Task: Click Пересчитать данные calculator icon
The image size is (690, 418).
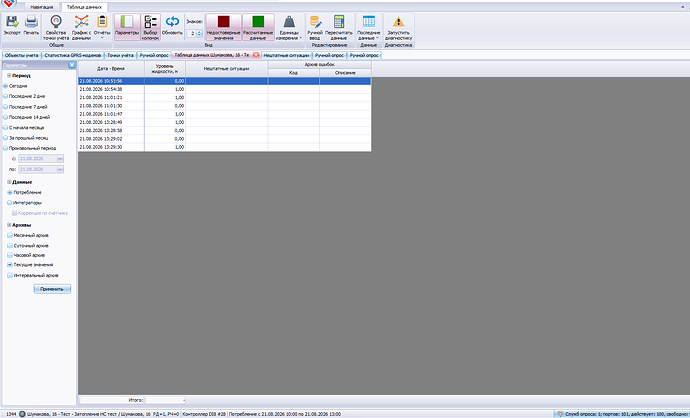Action: pos(339,22)
